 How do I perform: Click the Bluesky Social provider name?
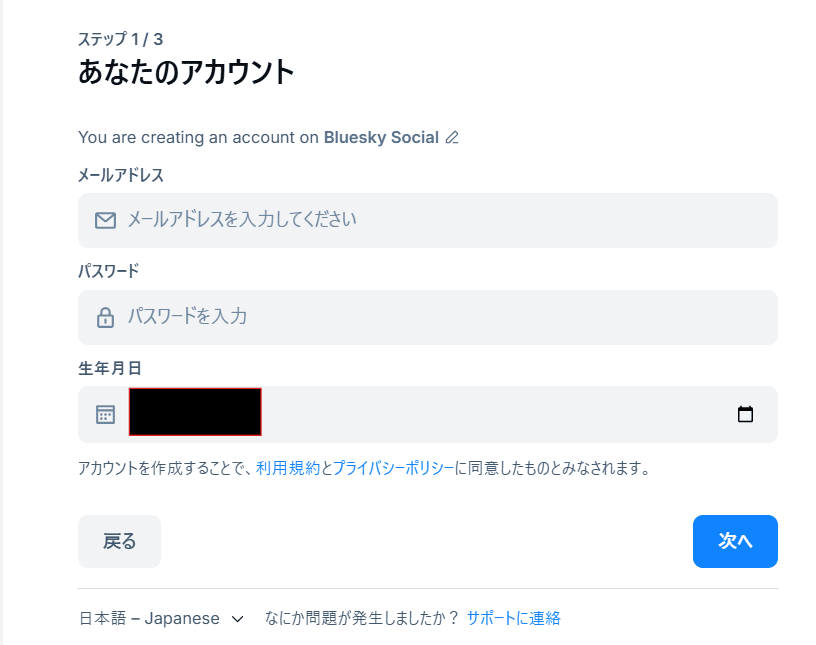tap(381, 138)
